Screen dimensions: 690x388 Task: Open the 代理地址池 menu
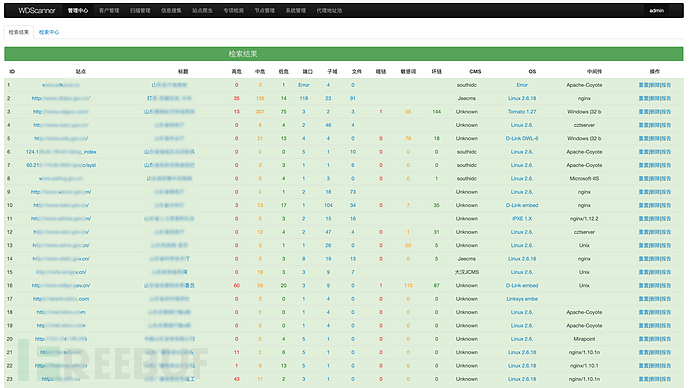click(x=329, y=11)
